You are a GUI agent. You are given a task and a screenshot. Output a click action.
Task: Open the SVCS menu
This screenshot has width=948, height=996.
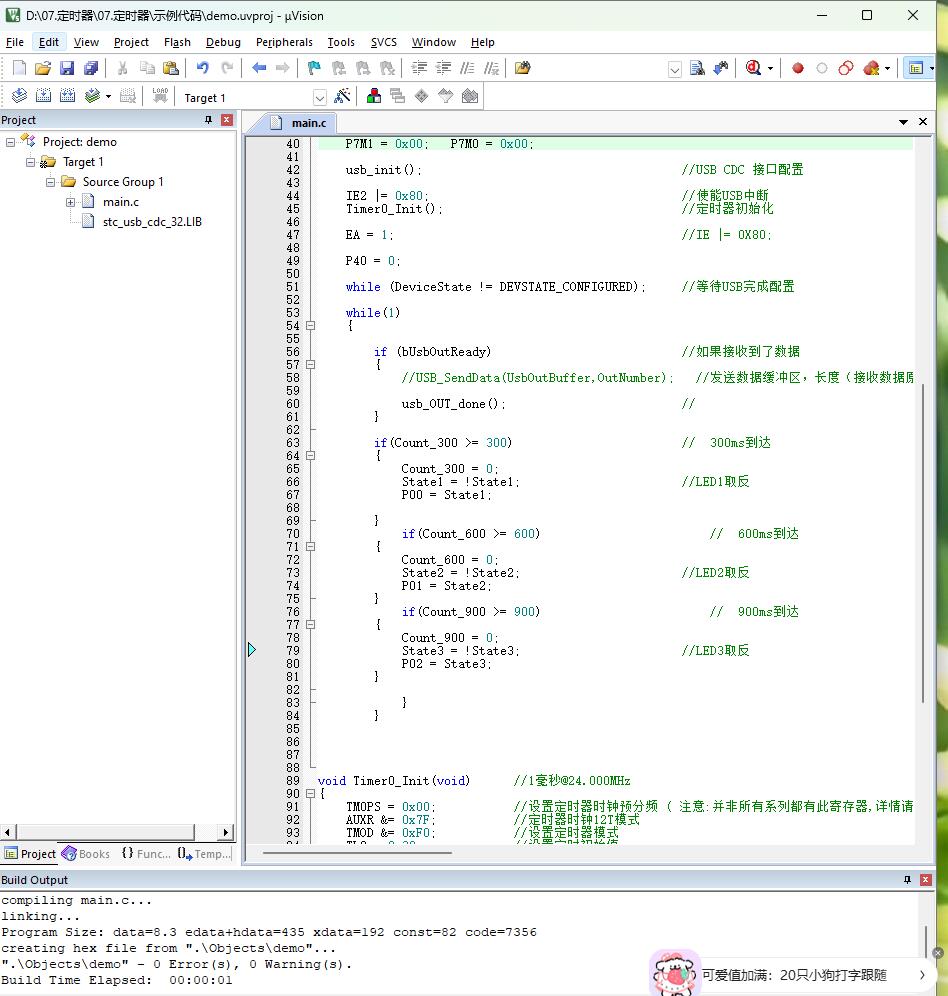pos(383,42)
